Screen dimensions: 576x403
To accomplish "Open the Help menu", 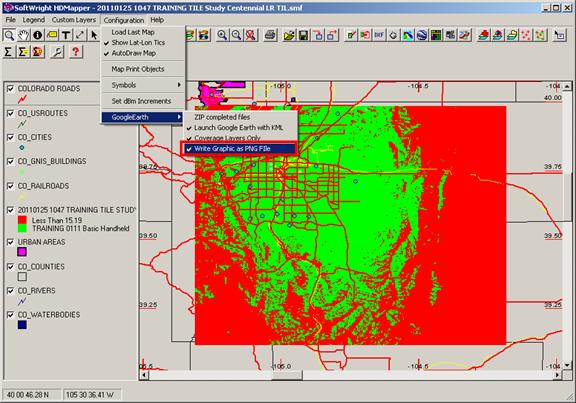I will (157, 20).
